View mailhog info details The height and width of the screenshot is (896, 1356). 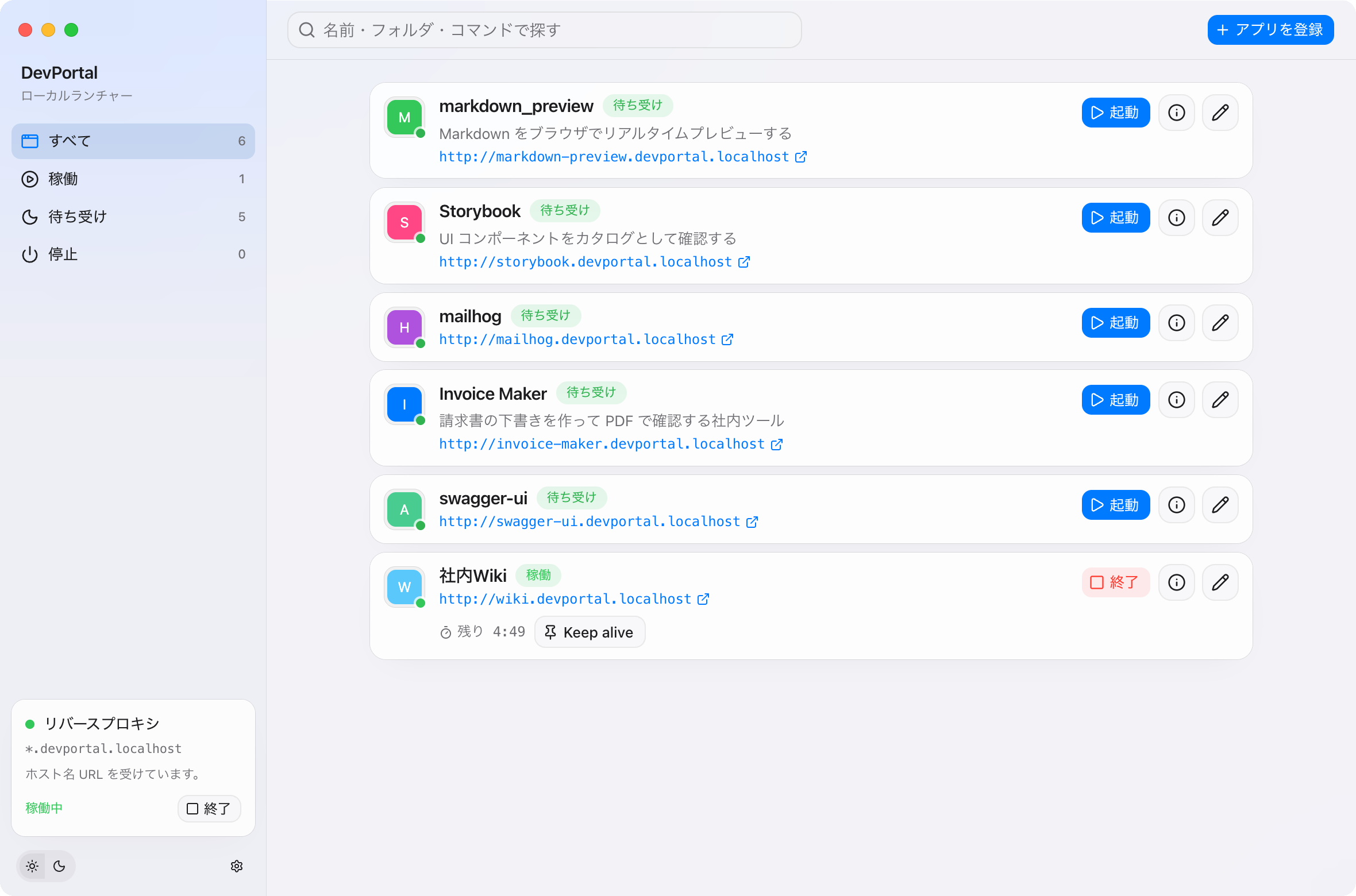pos(1177,323)
